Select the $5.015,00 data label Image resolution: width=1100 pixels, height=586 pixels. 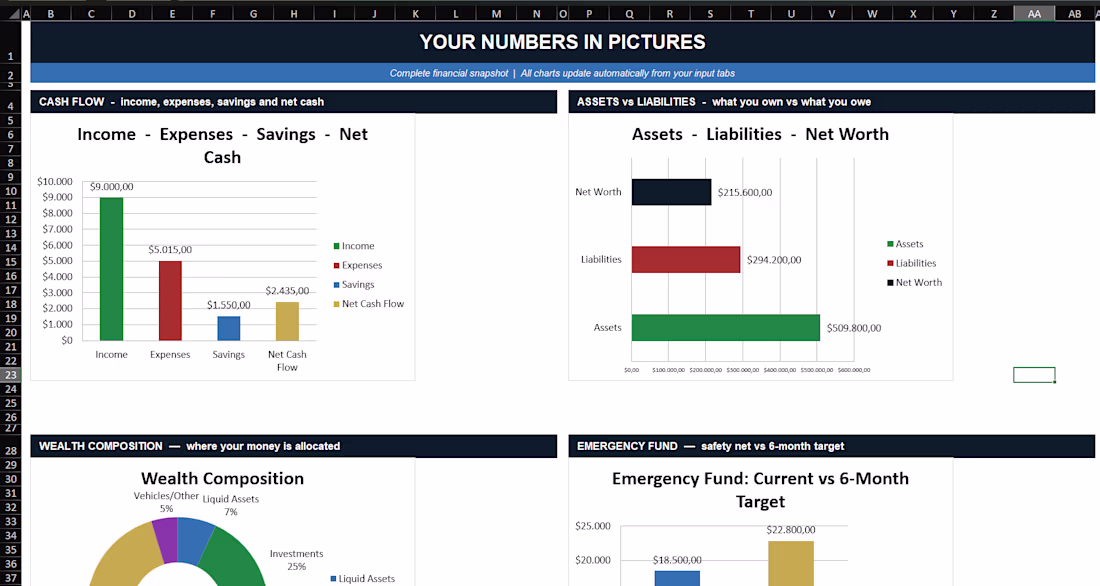pyautogui.click(x=170, y=250)
